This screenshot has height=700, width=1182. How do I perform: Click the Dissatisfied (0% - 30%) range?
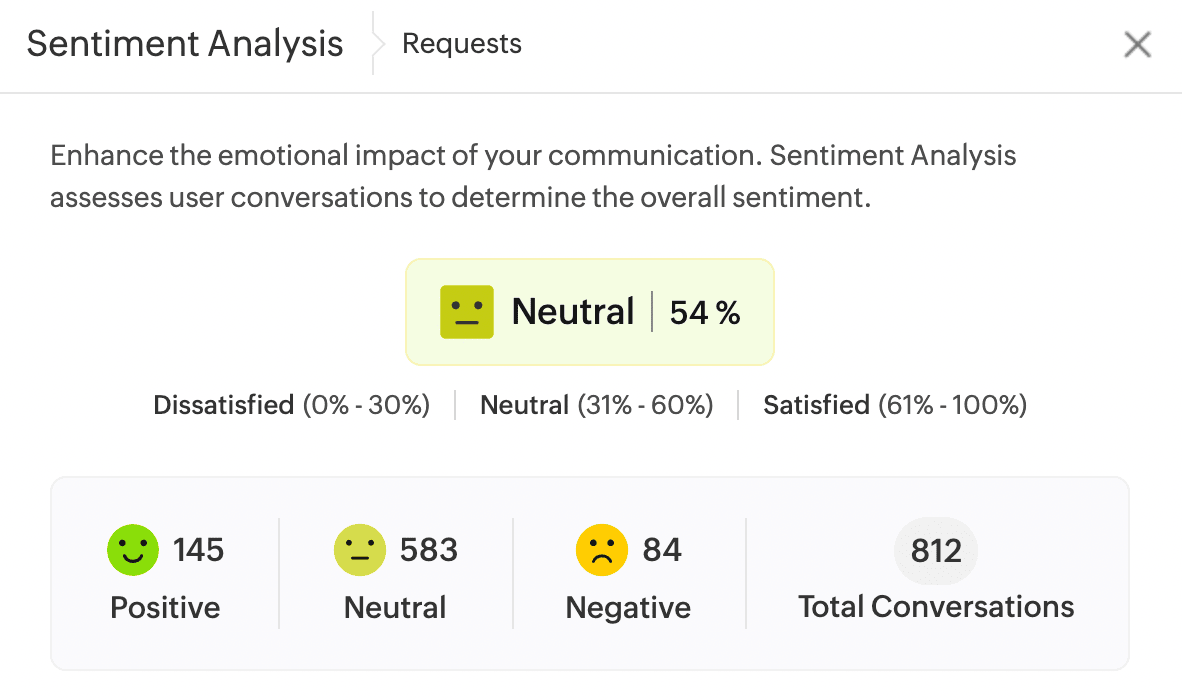point(291,405)
